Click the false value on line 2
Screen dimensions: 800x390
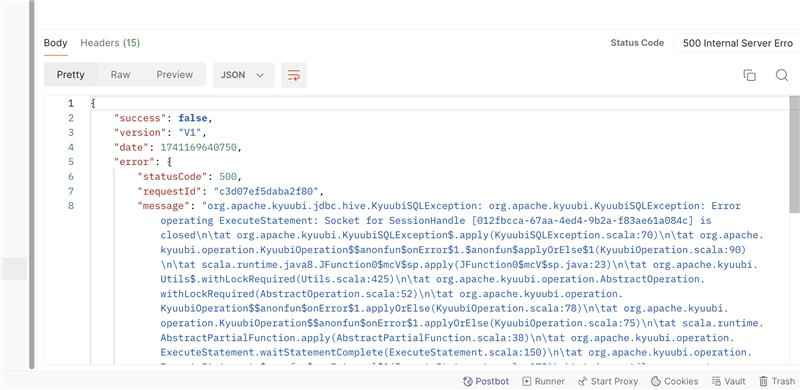tap(192, 118)
